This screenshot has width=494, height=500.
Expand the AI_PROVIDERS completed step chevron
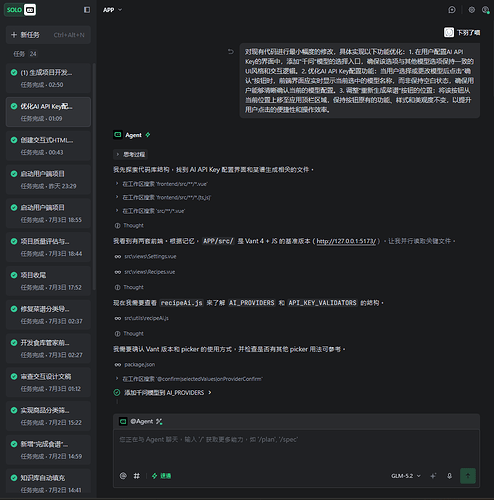coord(210,393)
